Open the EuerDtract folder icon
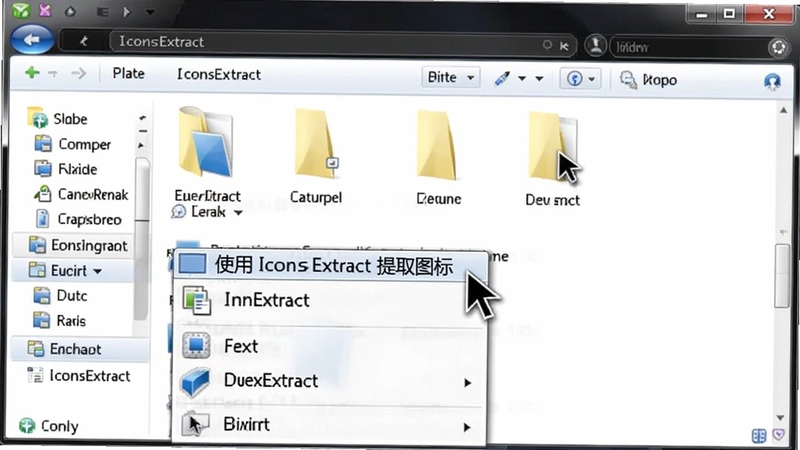 [x=206, y=144]
